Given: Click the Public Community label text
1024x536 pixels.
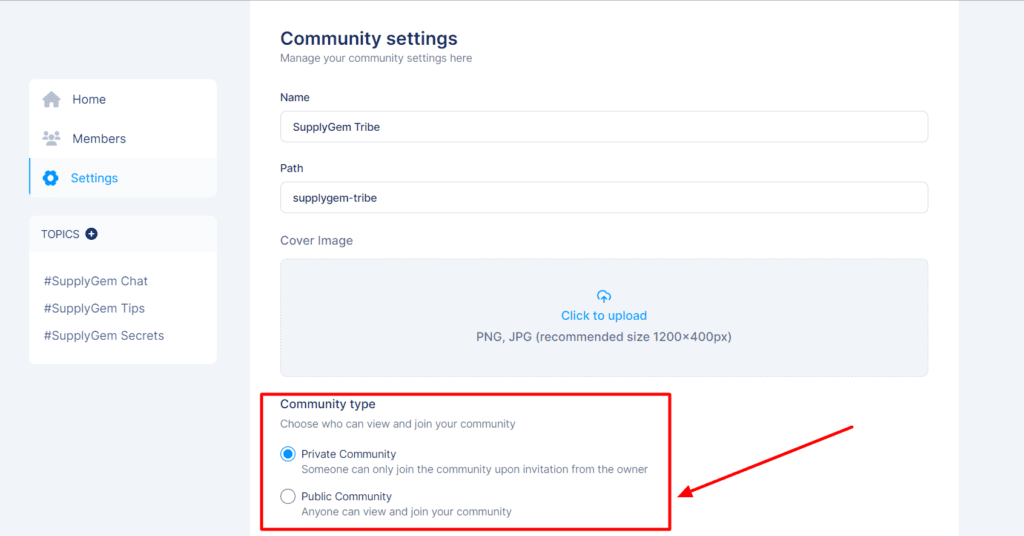Looking at the screenshot, I should point(346,496).
